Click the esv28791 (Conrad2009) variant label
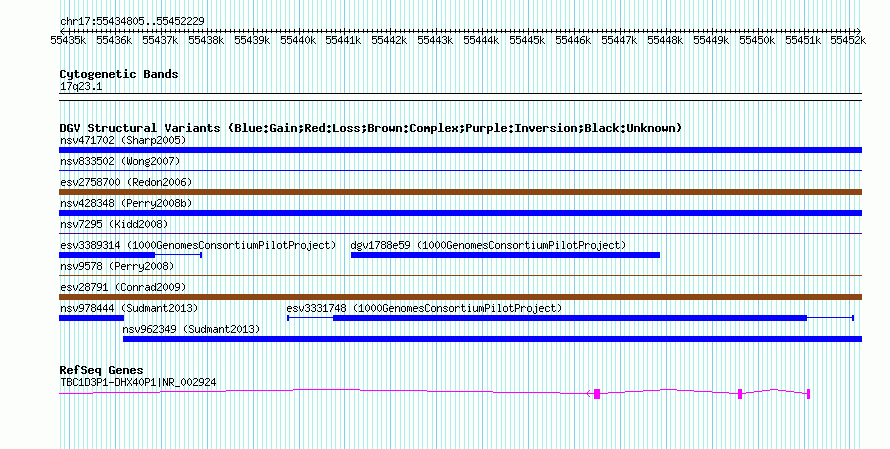This screenshot has width=890, height=449. click(123, 287)
